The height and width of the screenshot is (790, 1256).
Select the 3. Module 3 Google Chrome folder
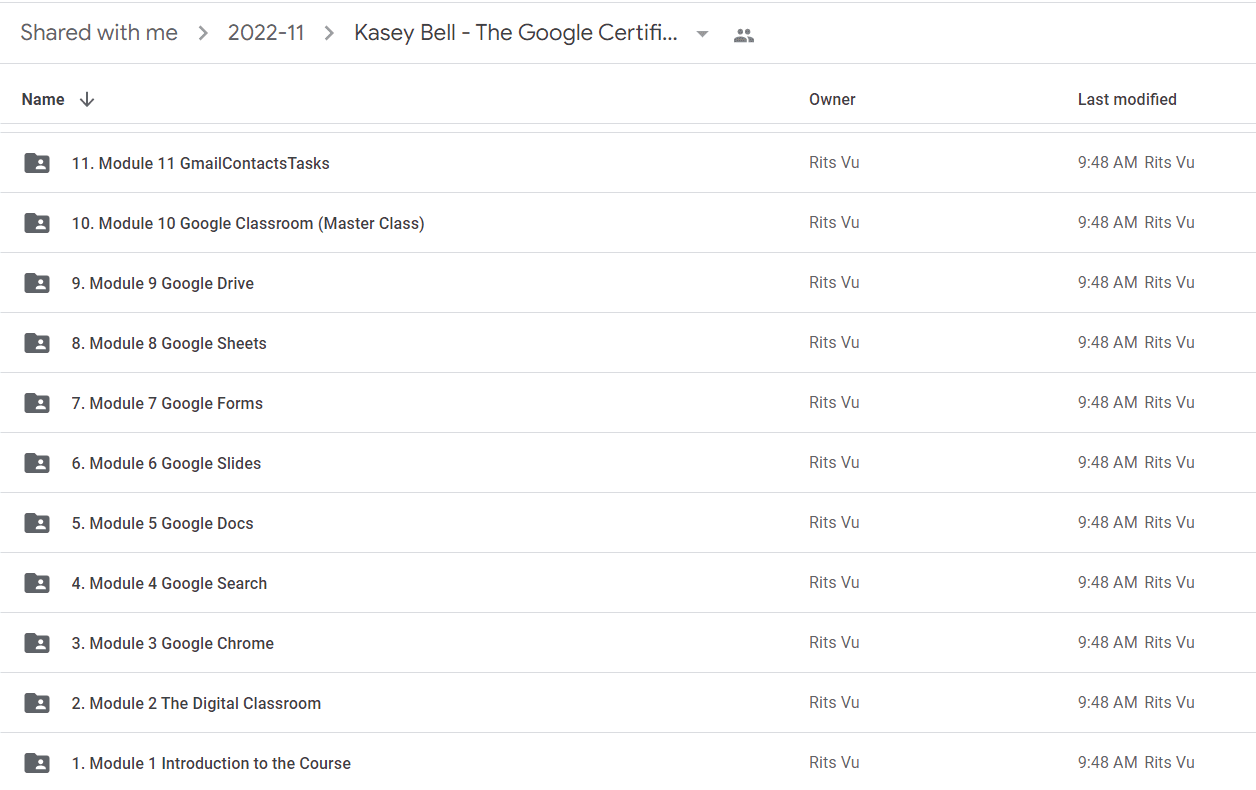(x=628, y=643)
